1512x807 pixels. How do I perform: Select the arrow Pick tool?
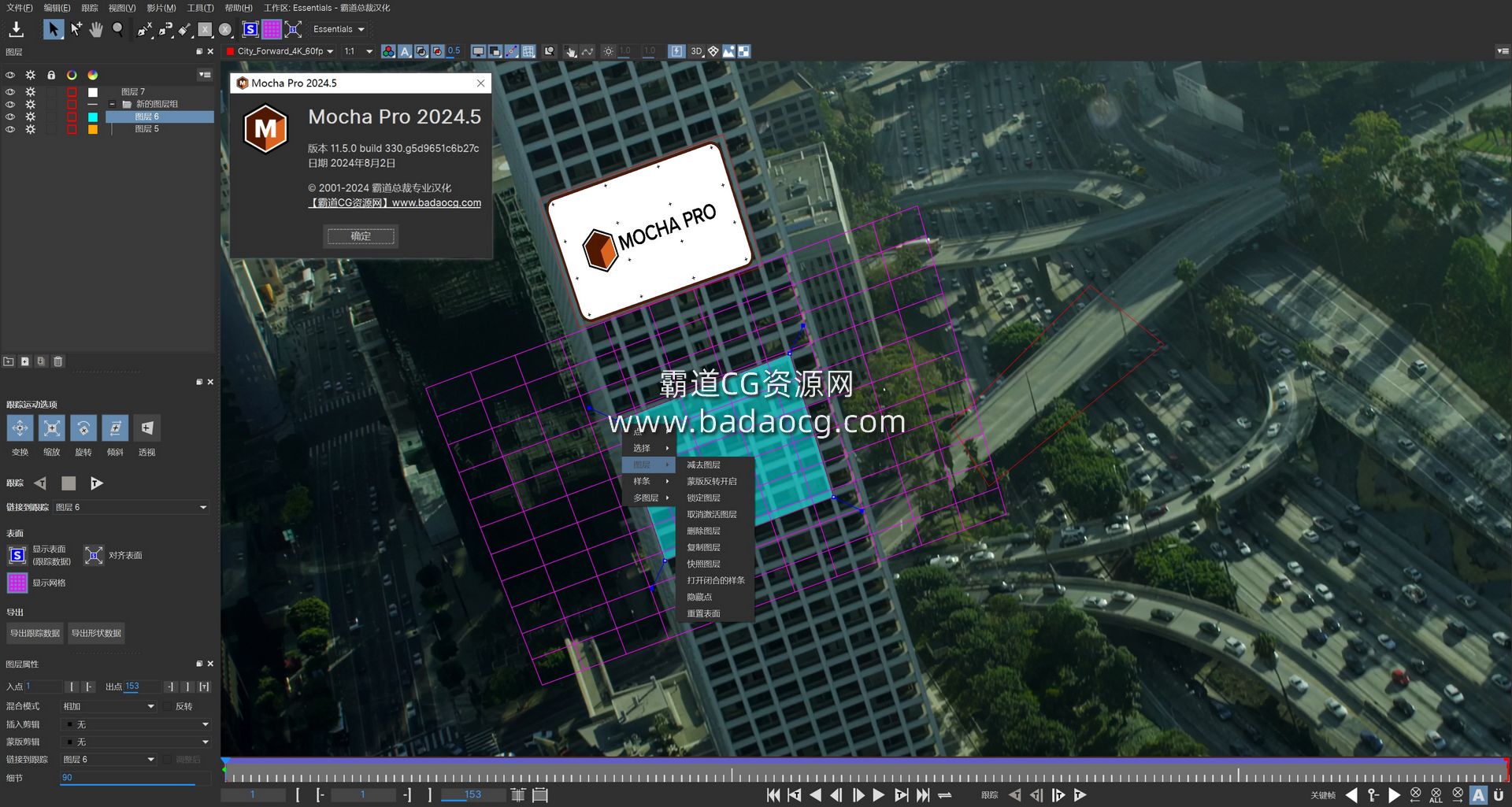(x=53, y=29)
